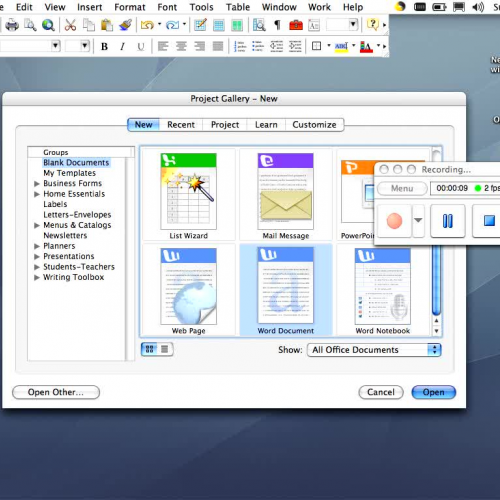500x500 pixels.
Task: Open the Tools menu
Action: click(201, 7)
